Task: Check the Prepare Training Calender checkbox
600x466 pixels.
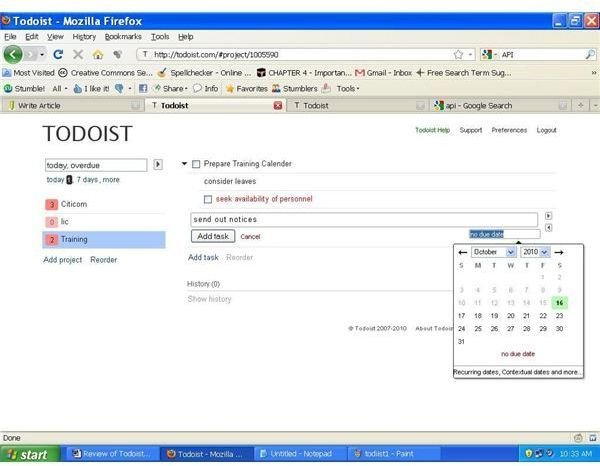Action: coord(196,164)
